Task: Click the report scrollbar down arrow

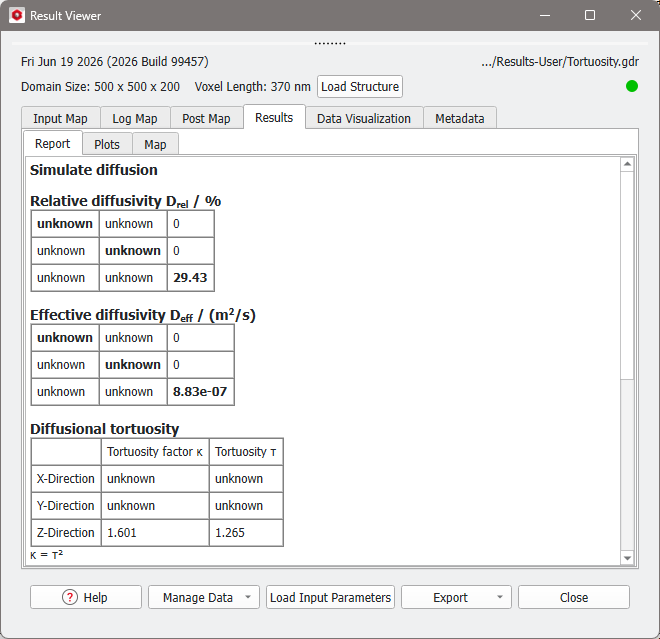Action: (627, 558)
